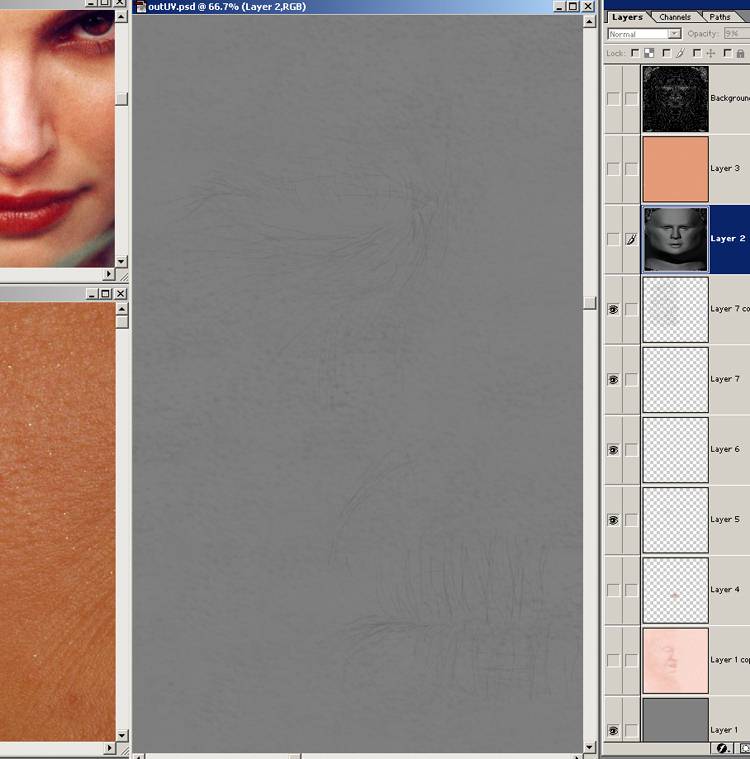Hide Layer 7 with its eye icon
Viewport: 750px width, 759px height.
pos(613,380)
